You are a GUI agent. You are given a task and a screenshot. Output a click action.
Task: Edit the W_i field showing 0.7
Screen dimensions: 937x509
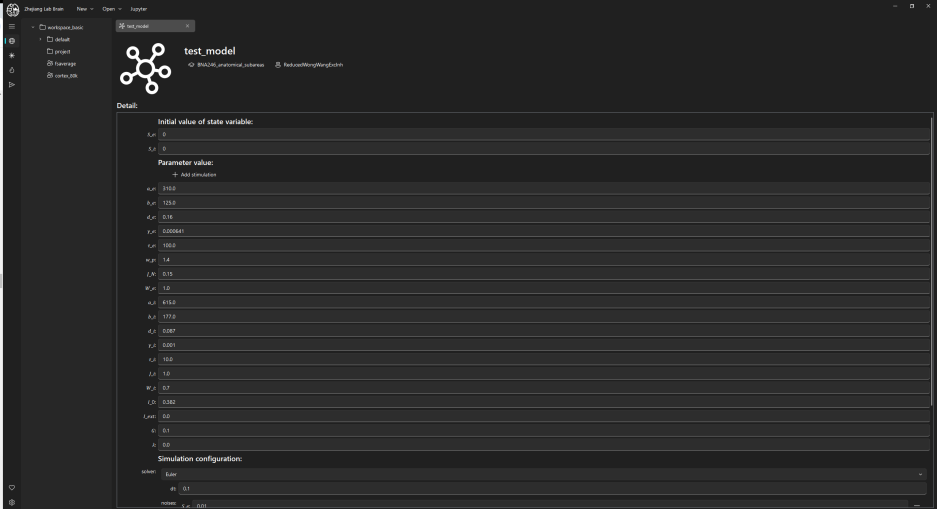(x=544, y=388)
